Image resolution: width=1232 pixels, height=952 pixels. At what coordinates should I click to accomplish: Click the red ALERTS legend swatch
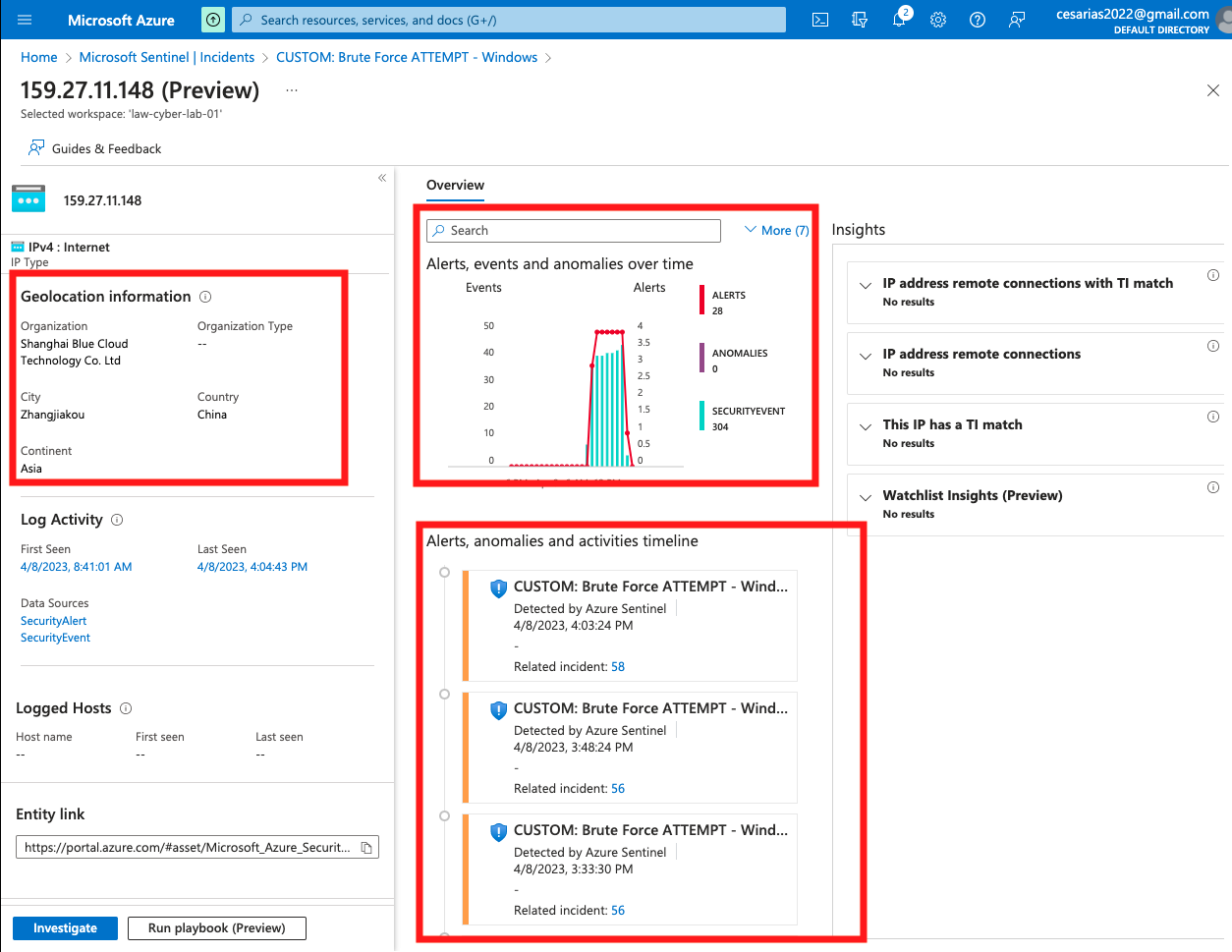pyautogui.click(x=702, y=301)
